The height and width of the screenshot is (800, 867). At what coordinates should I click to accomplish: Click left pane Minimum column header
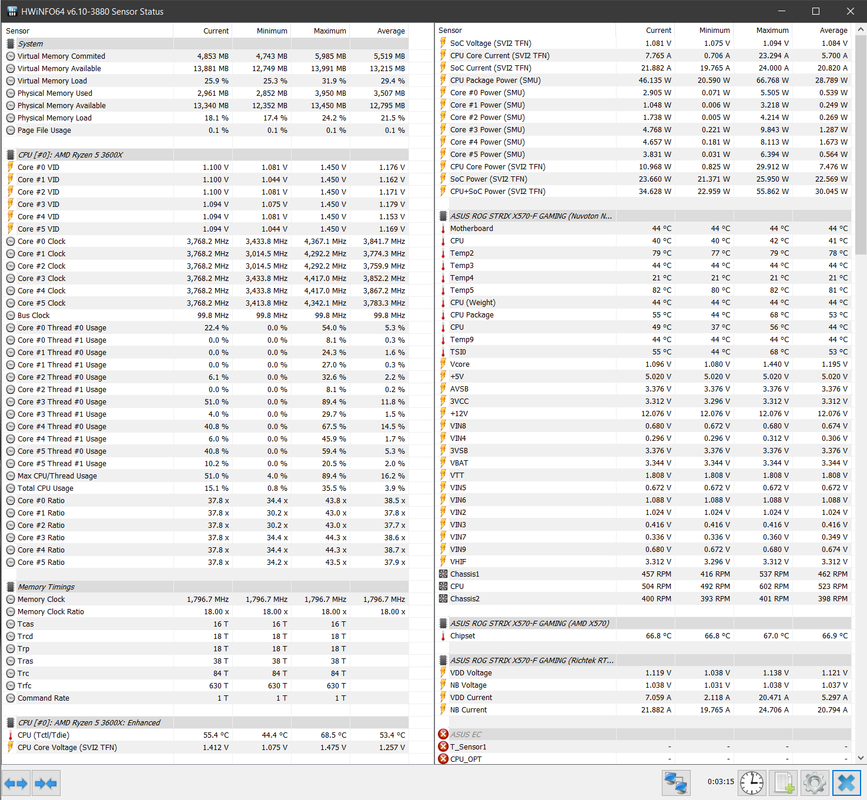262,31
